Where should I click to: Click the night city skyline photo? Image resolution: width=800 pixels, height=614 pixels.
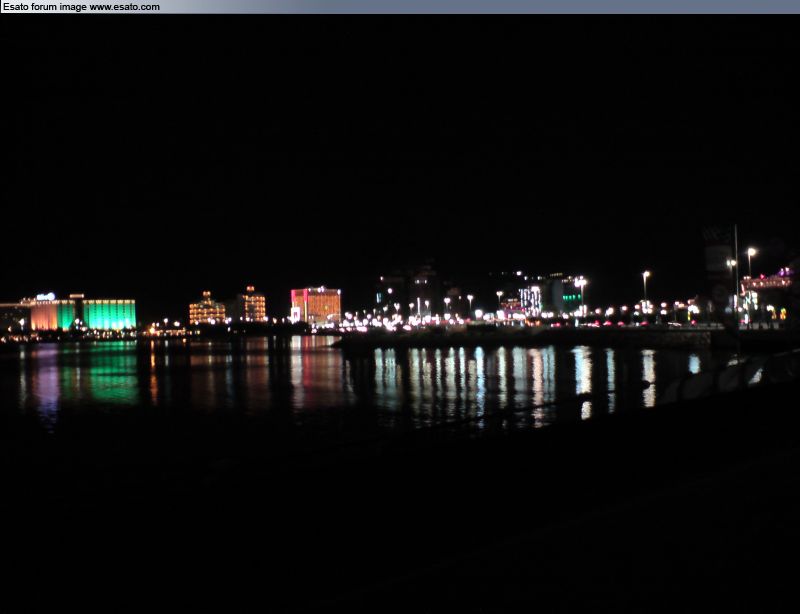[400, 314]
